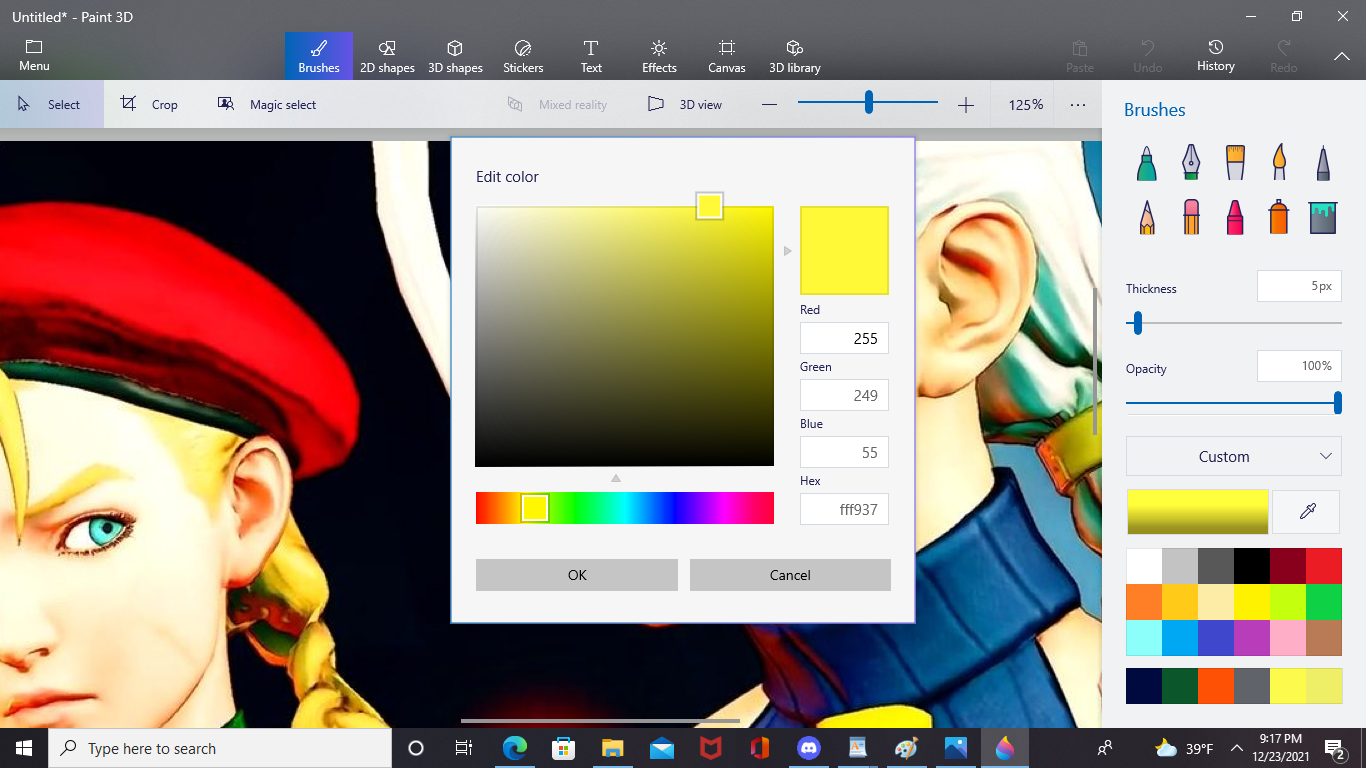This screenshot has height=768, width=1366.
Task: Expand the Custom material dropdown
Action: coord(1234,456)
